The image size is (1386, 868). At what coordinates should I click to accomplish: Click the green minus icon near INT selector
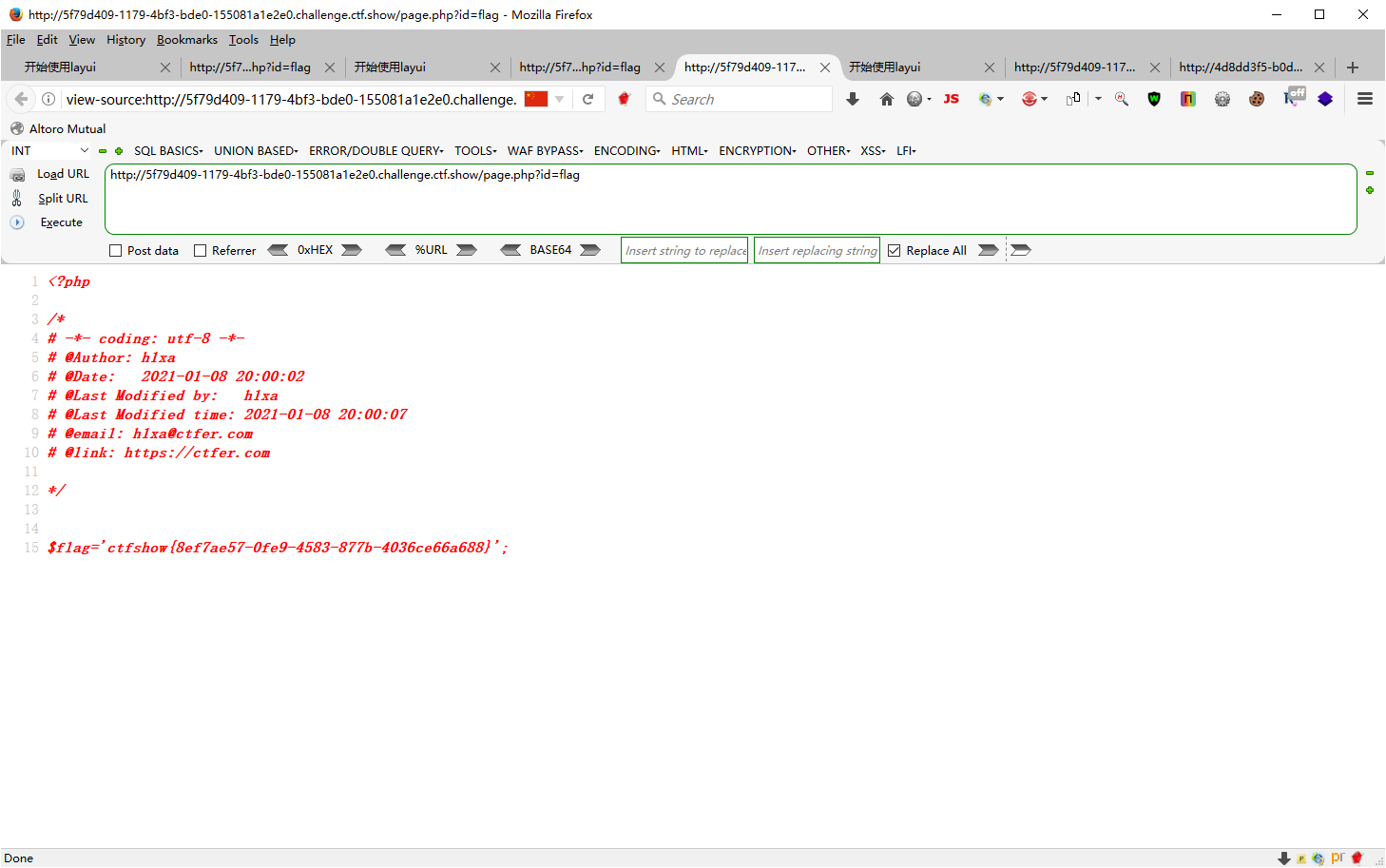click(103, 151)
